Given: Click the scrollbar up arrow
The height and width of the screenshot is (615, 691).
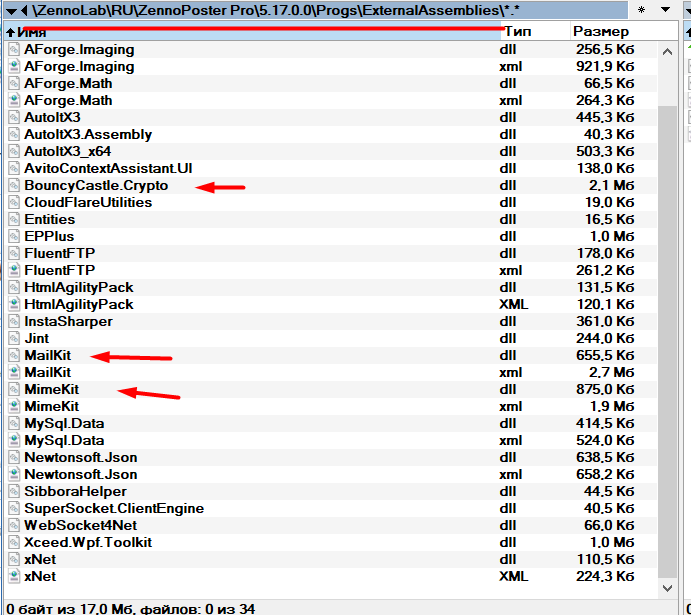Looking at the screenshot, I should 667,52.
